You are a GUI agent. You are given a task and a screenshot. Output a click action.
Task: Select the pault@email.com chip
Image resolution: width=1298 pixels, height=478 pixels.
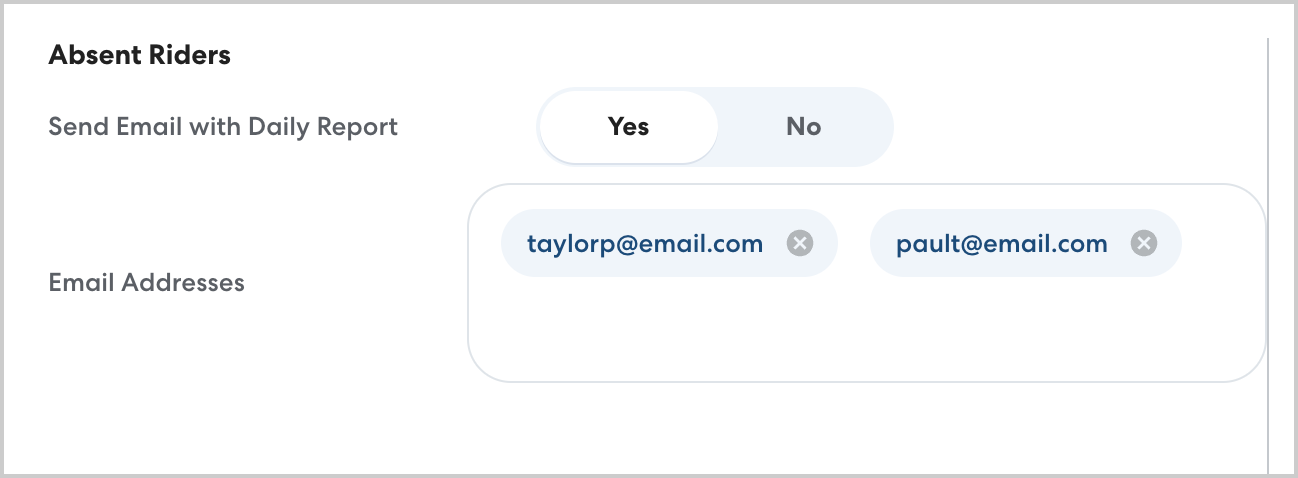1001,243
